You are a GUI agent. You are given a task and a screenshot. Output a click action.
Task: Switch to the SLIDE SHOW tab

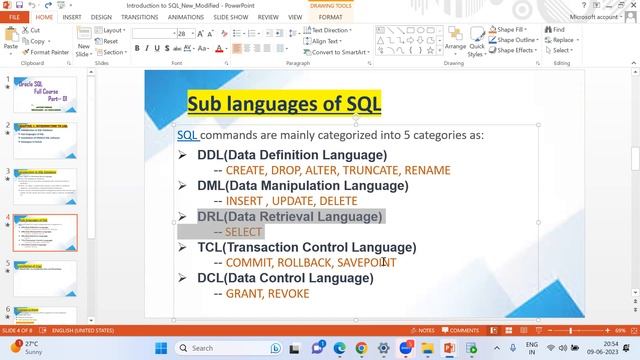231,17
